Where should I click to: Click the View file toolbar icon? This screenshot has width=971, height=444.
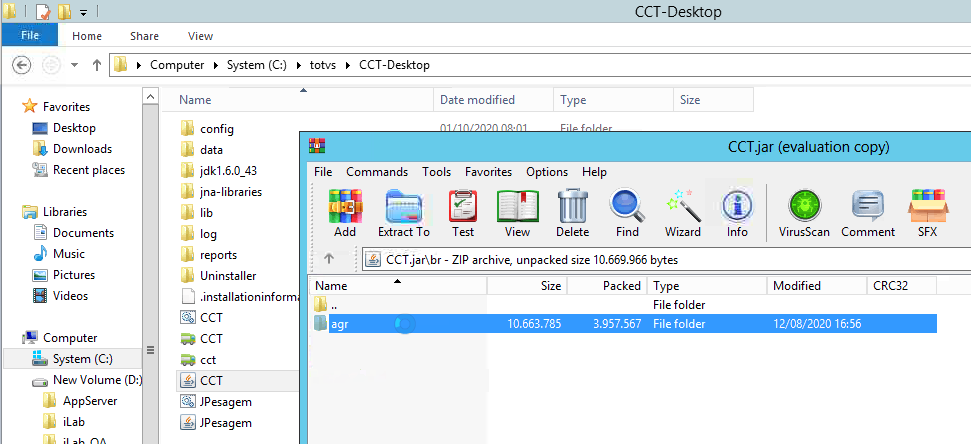pyautogui.click(x=517, y=214)
